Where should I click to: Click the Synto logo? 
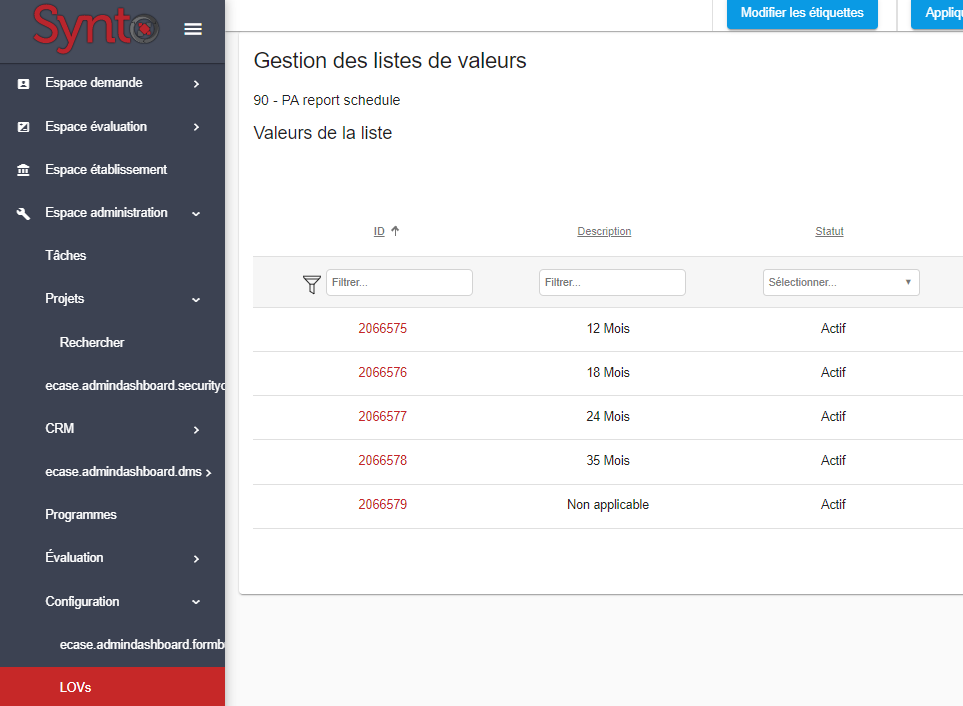[x=96, y=28]
